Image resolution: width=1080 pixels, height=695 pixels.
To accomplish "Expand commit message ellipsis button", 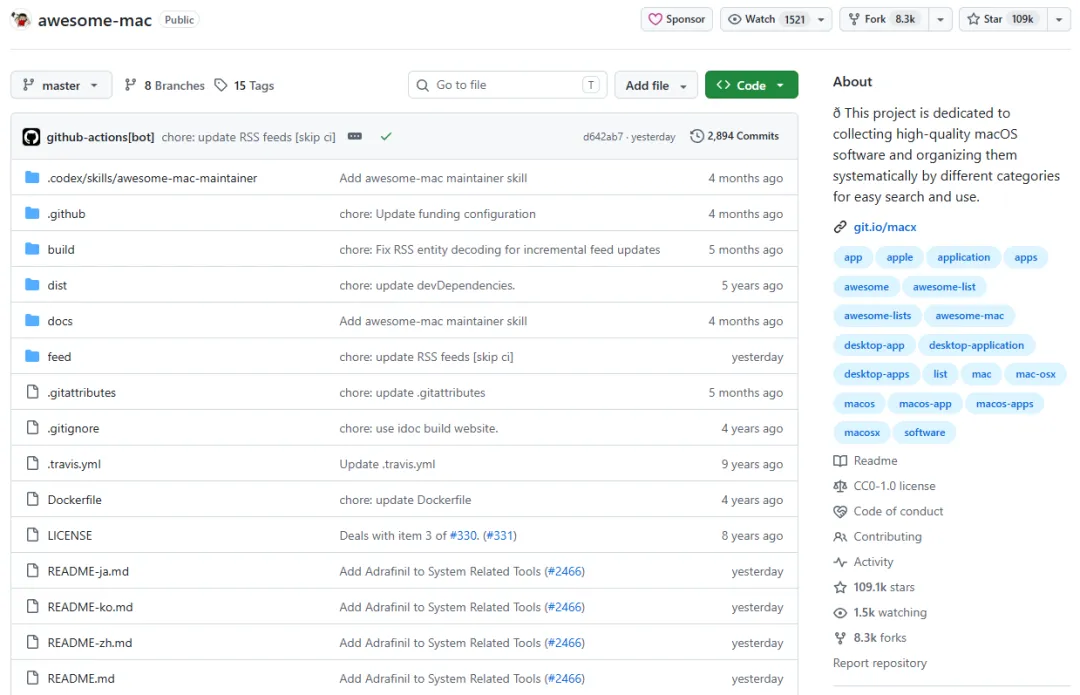I will pos(355,136).
